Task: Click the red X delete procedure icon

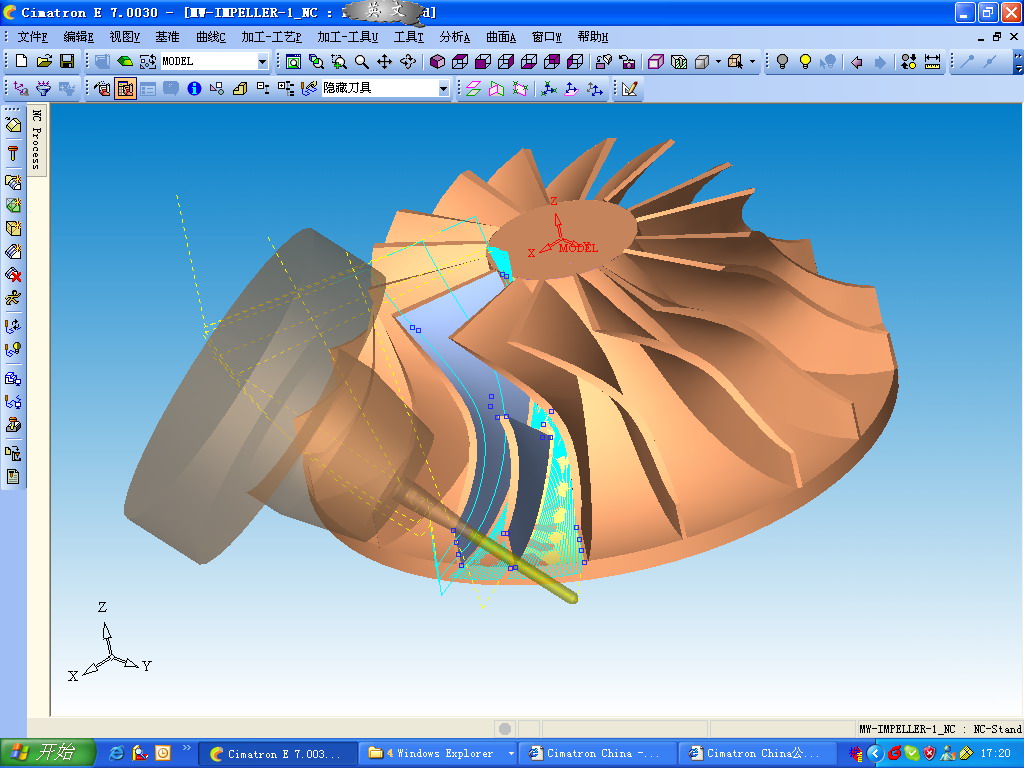Action: tap(13, 275)
